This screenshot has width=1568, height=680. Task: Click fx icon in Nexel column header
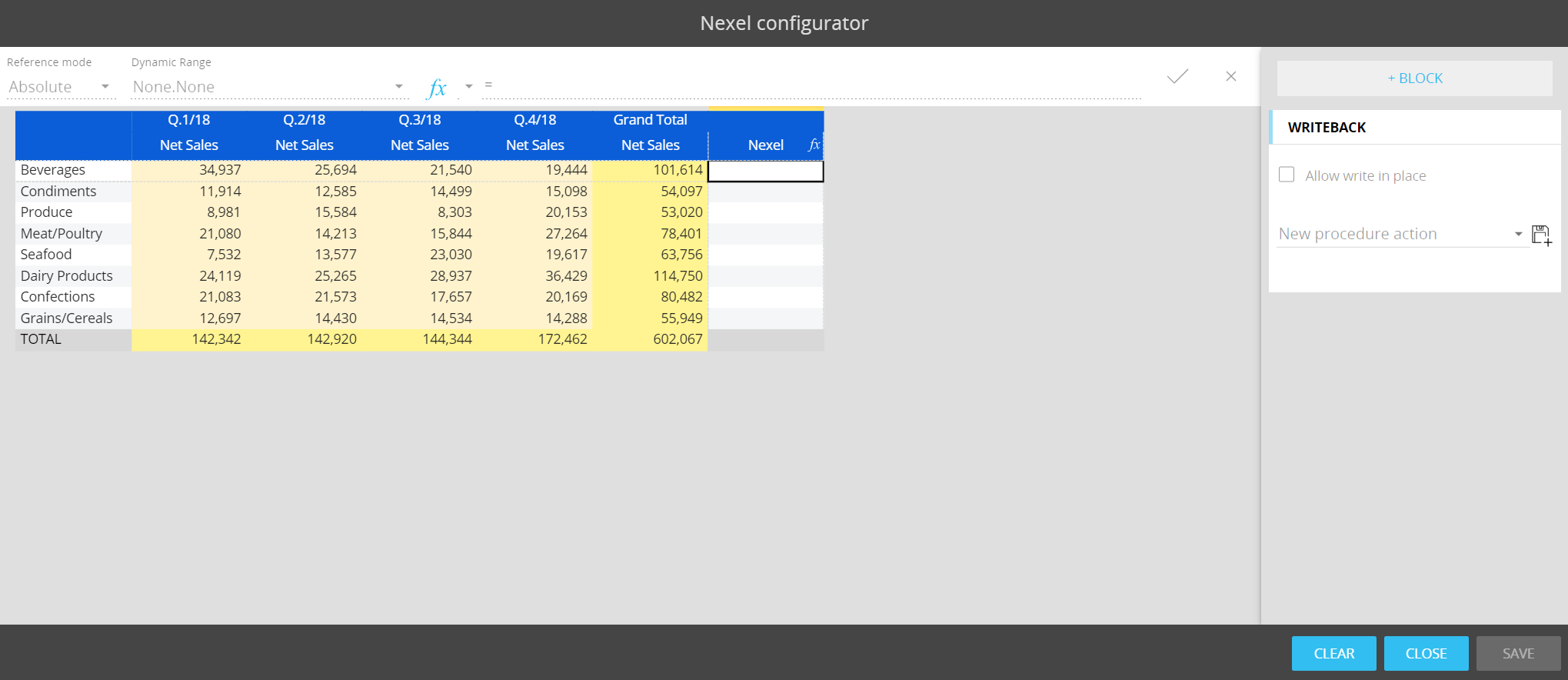tap(814, 145)
